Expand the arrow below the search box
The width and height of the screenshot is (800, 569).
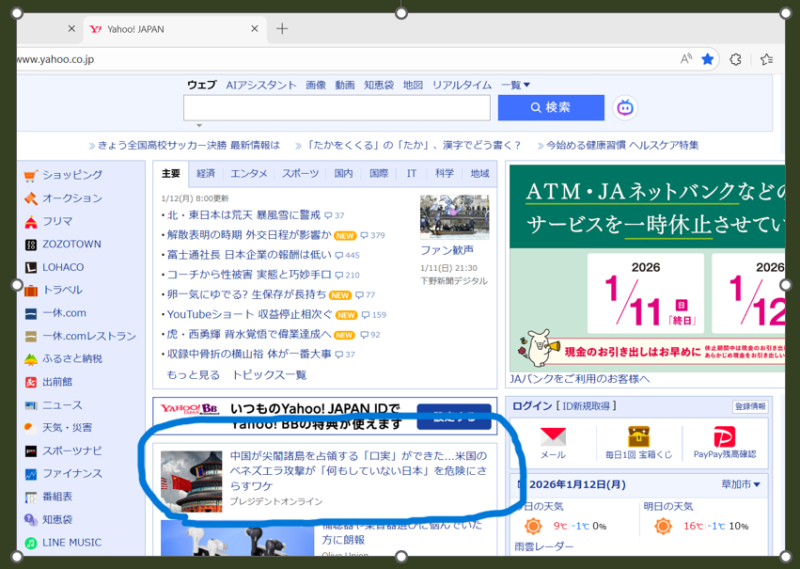click(x=199, y=126)
